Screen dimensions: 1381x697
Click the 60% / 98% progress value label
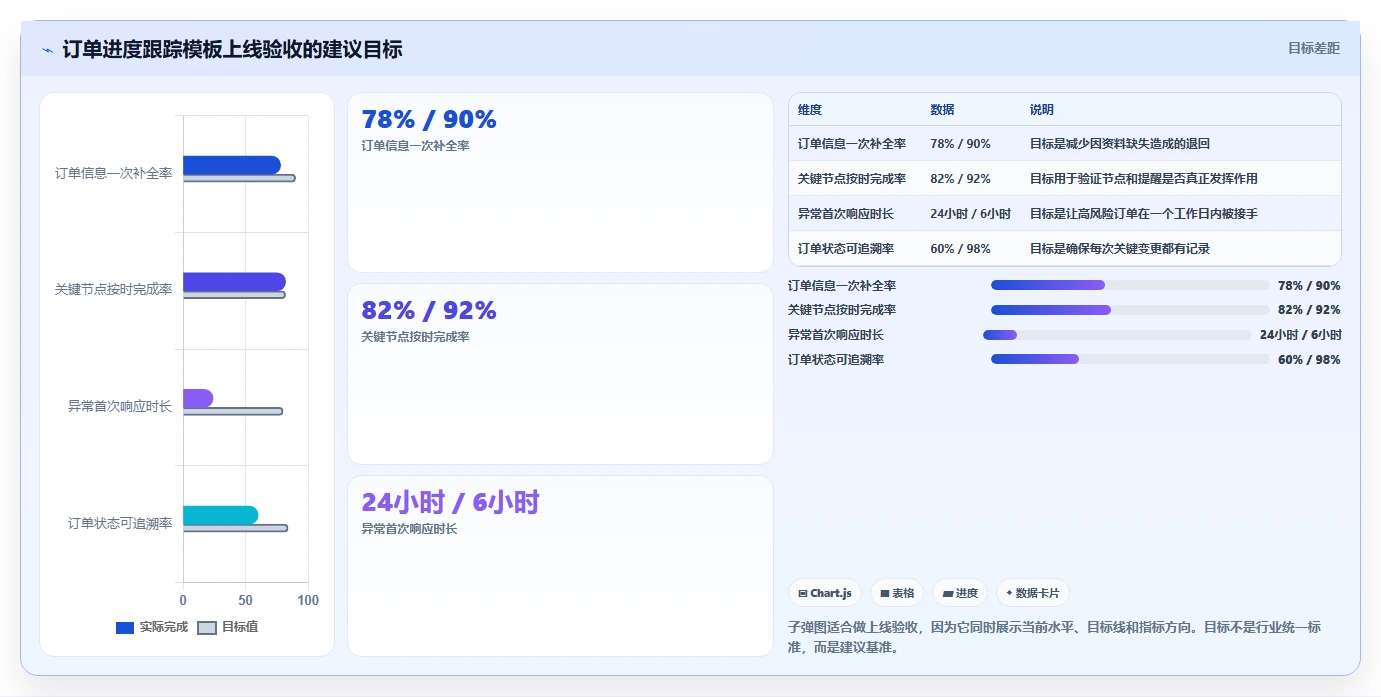[x=1309, y=360]
